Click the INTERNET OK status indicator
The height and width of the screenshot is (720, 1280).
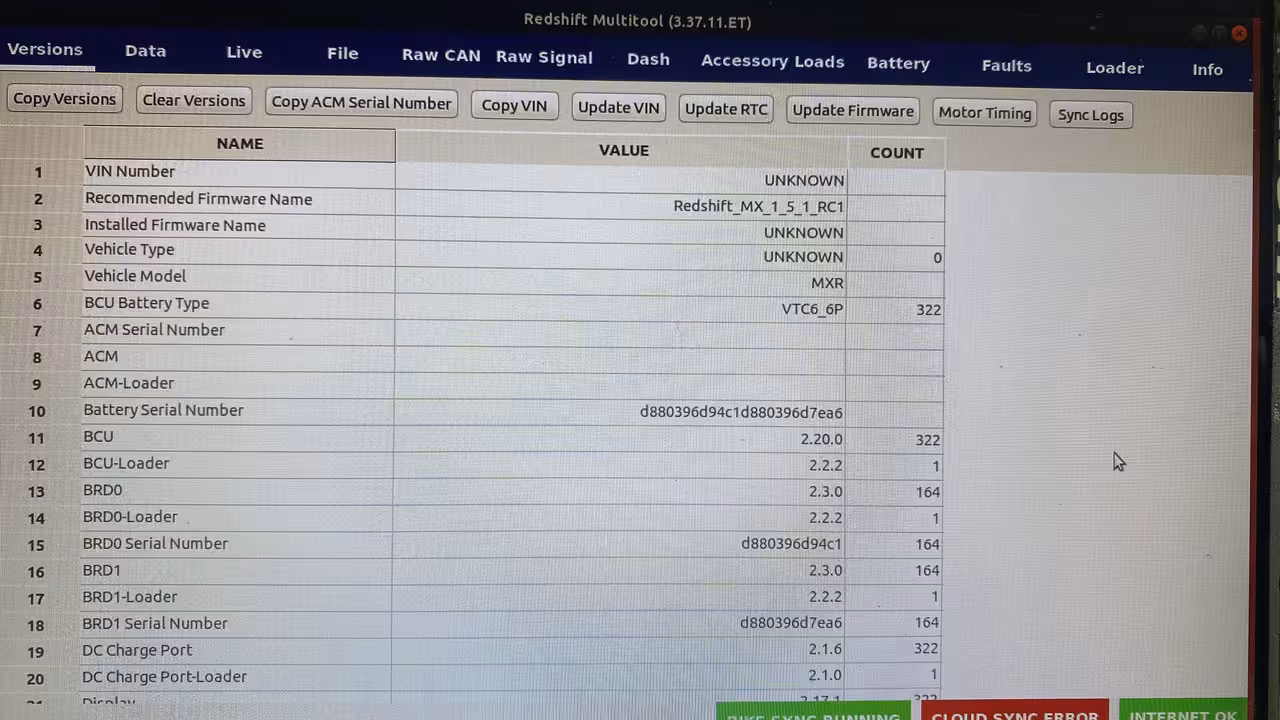[1183, 710]
